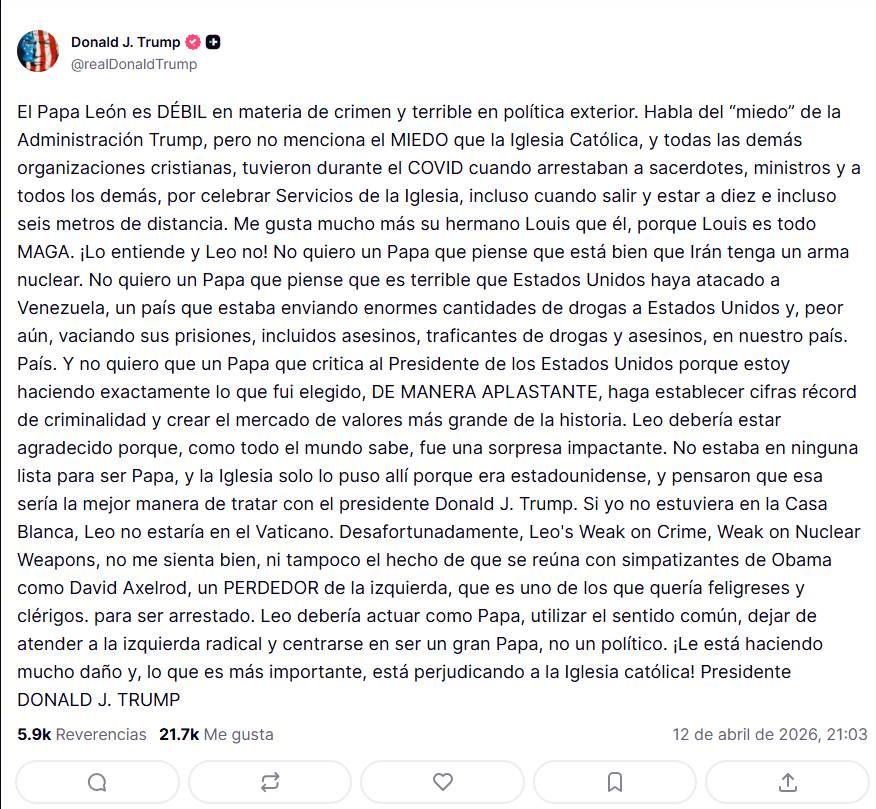Click the black plus badge beside name
Screen dimensions: 876x809
pos(213,42)
